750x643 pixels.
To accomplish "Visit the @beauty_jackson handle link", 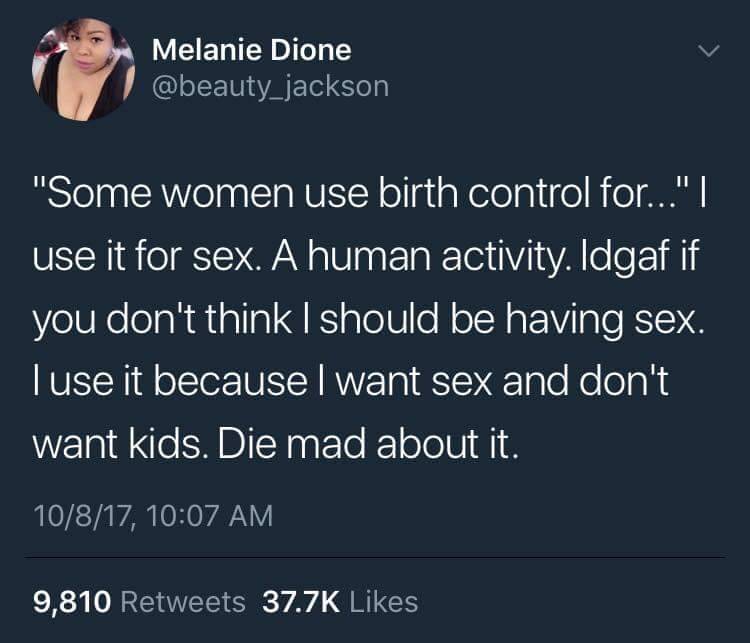I will pos(271,87).
